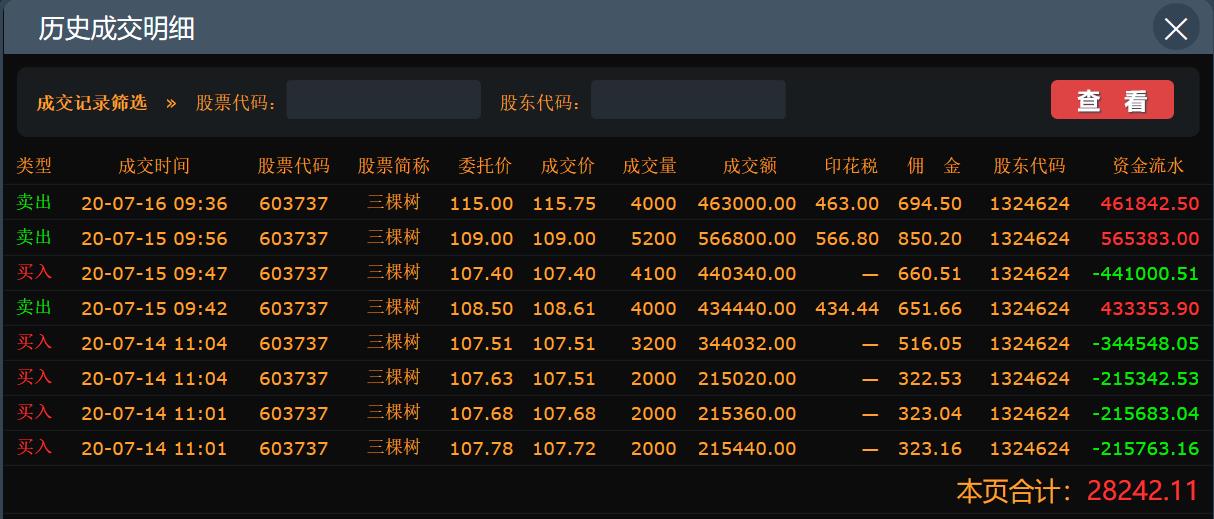Click the 类型 column header
Image resolution: width=1214 pixels, height=519 pixels.
click(34, 166)
